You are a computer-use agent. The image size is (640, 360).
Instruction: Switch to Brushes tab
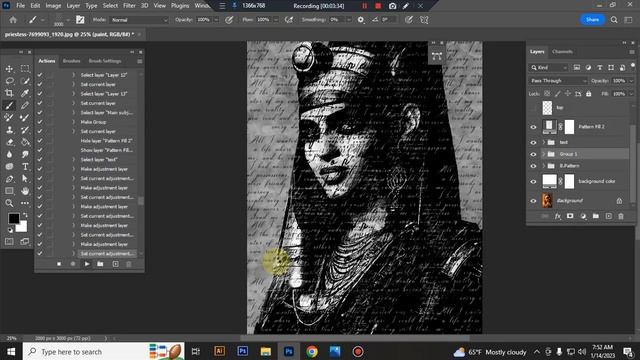coord(71,61)
